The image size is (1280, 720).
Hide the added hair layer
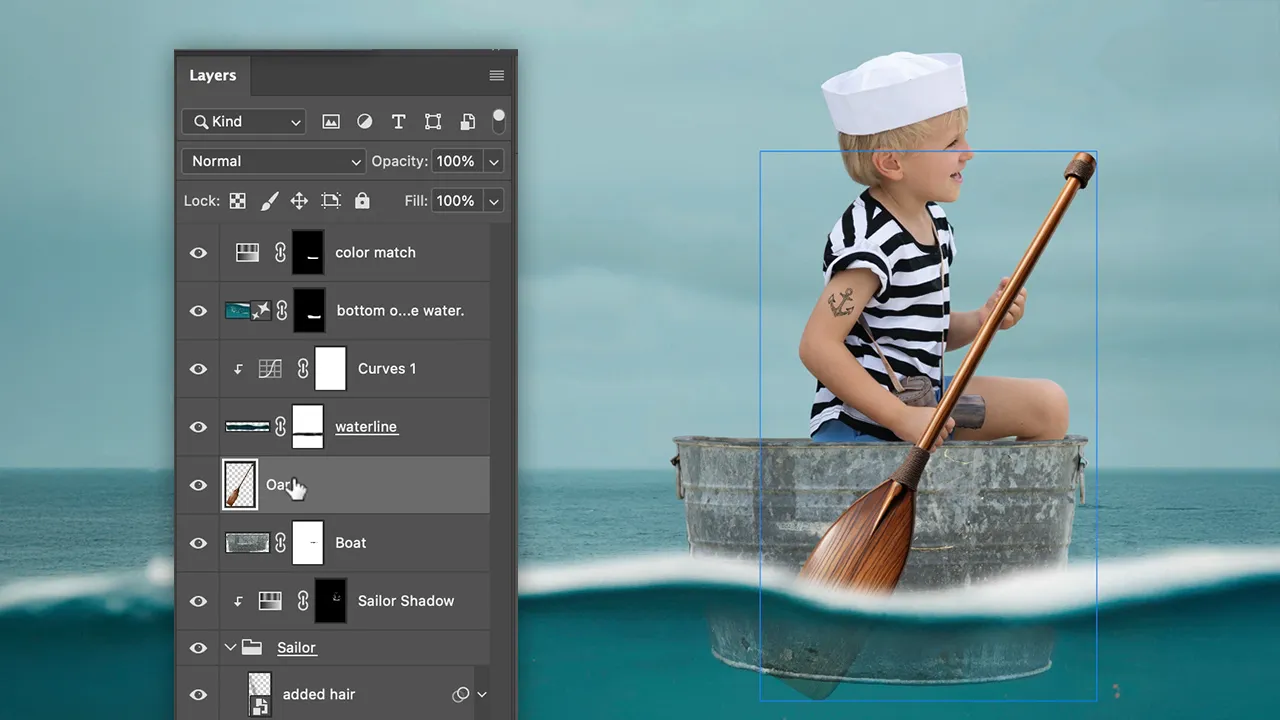pyautogui.click(x=198, y=695)
